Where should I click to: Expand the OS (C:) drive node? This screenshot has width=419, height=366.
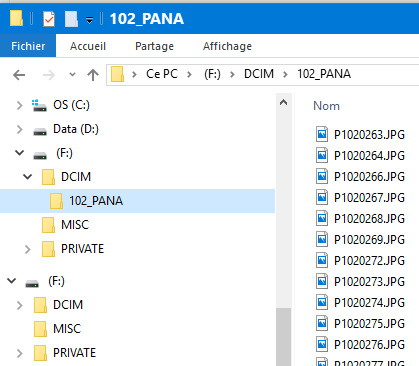[20, 105]
